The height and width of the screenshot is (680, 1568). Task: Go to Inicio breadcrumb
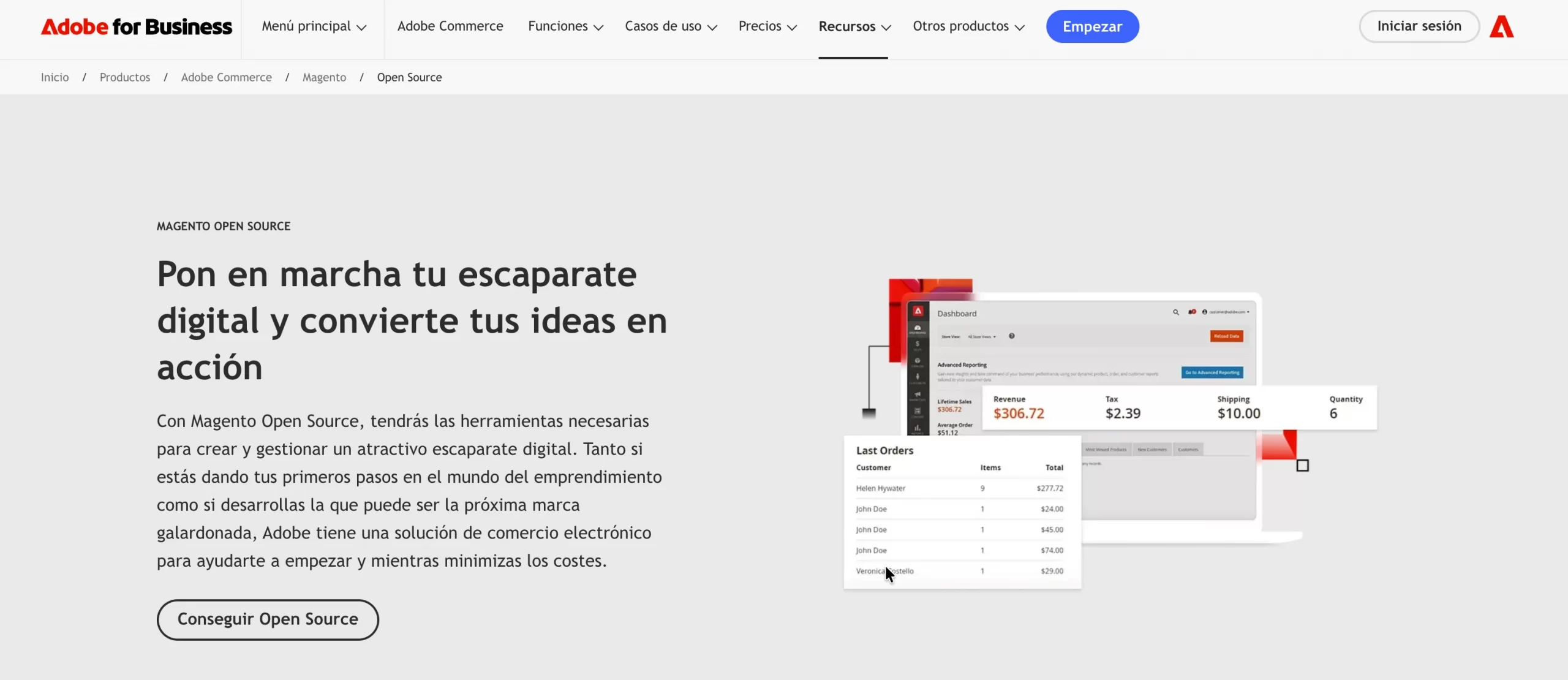(55, 77)
